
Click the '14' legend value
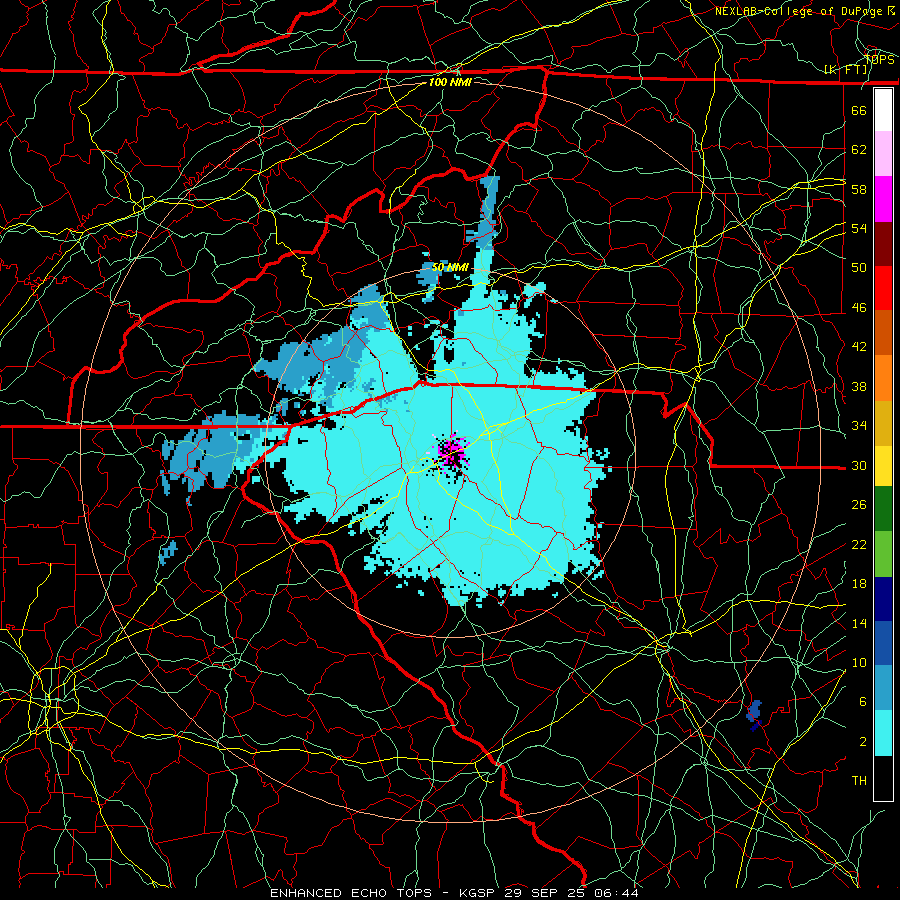tap(859, 623)
